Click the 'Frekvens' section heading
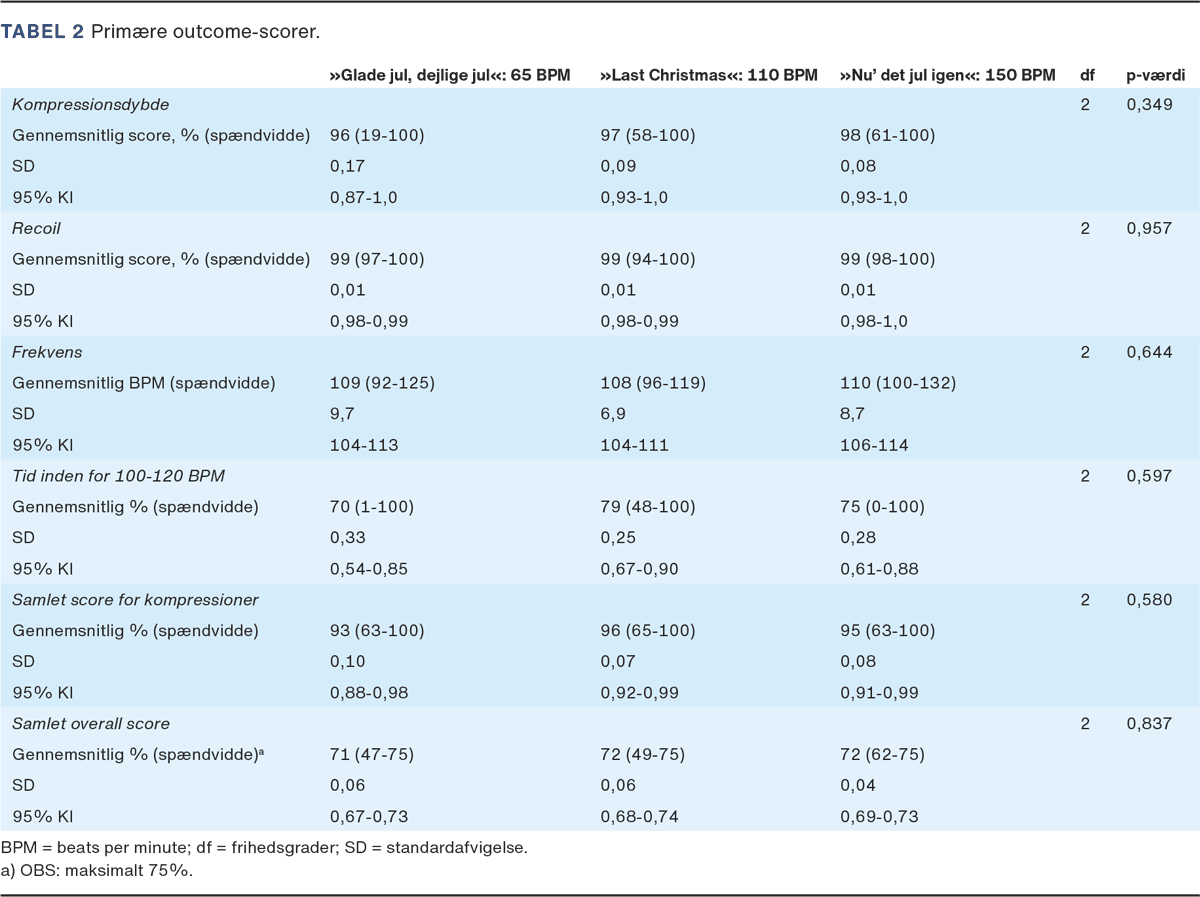This screenshot has height=897, width=1200. point(47,352)
